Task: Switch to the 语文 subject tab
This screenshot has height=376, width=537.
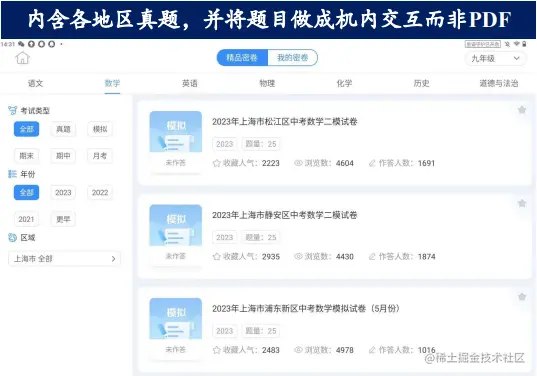Action: coord(36,83)
